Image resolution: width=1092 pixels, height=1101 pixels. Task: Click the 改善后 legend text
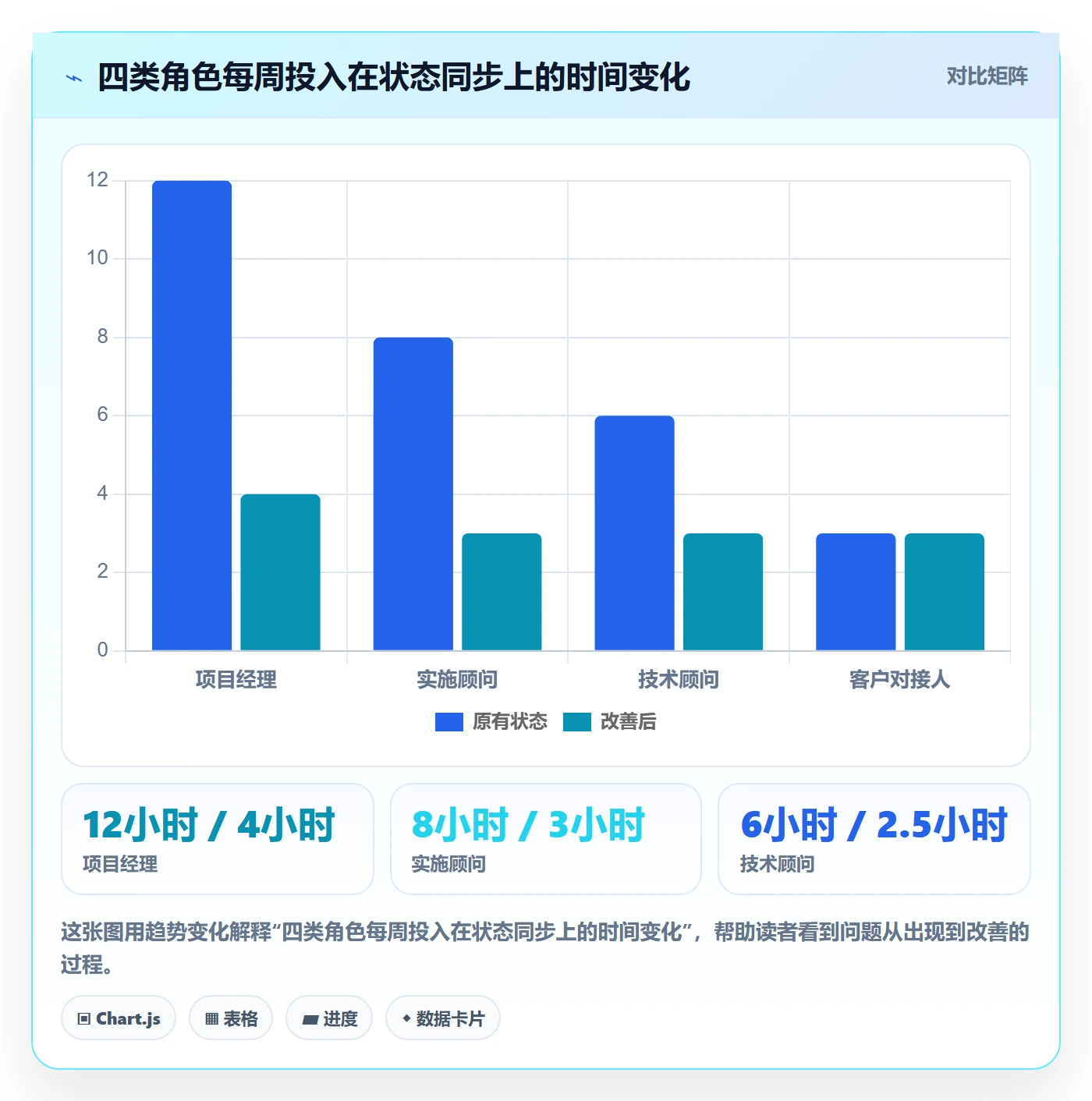[x=629, y=722]
